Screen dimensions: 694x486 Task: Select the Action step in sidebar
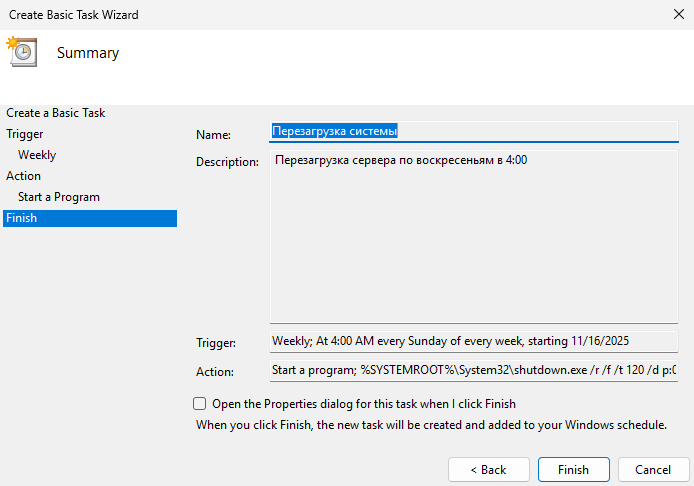click(x=24, y=176)
